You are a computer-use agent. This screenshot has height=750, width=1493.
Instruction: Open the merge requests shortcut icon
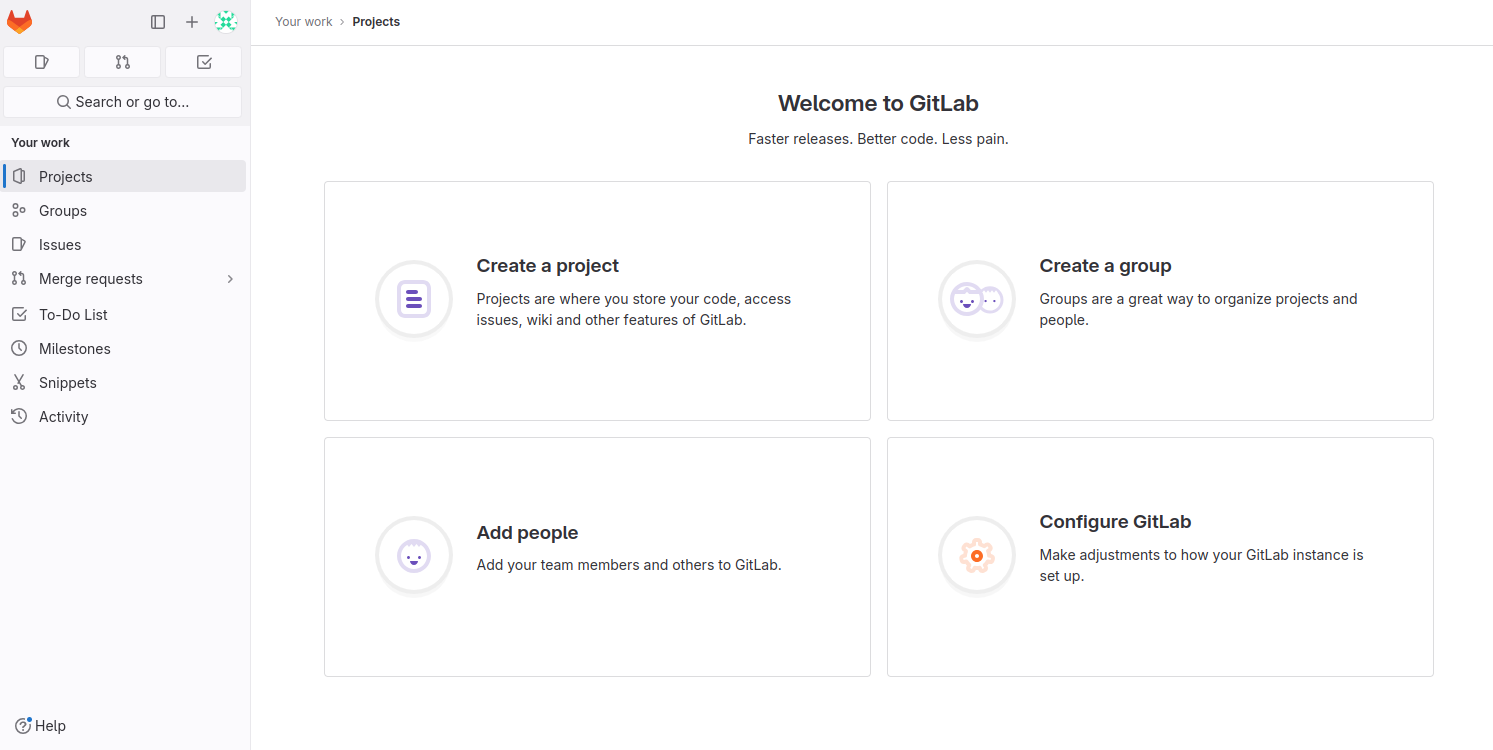[123, 62]
